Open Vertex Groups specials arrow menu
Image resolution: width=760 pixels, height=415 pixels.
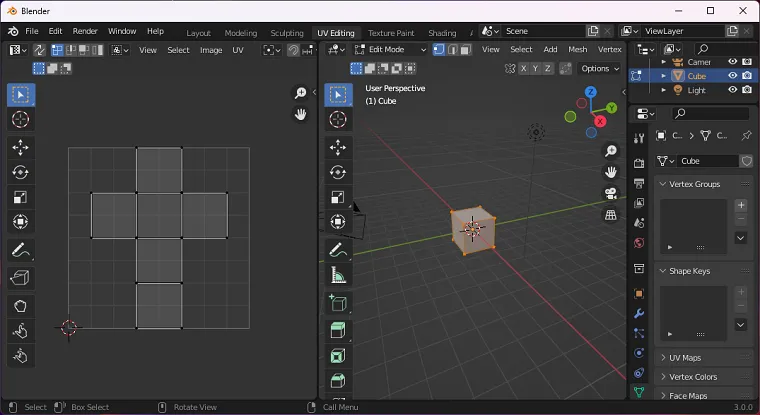click(741, 238)
